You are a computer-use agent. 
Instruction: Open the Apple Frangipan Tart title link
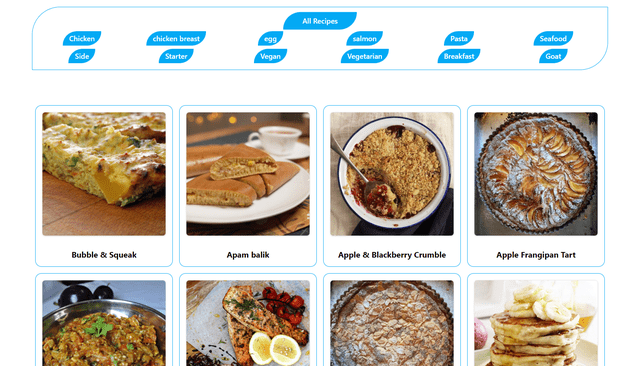pos(536,255)
